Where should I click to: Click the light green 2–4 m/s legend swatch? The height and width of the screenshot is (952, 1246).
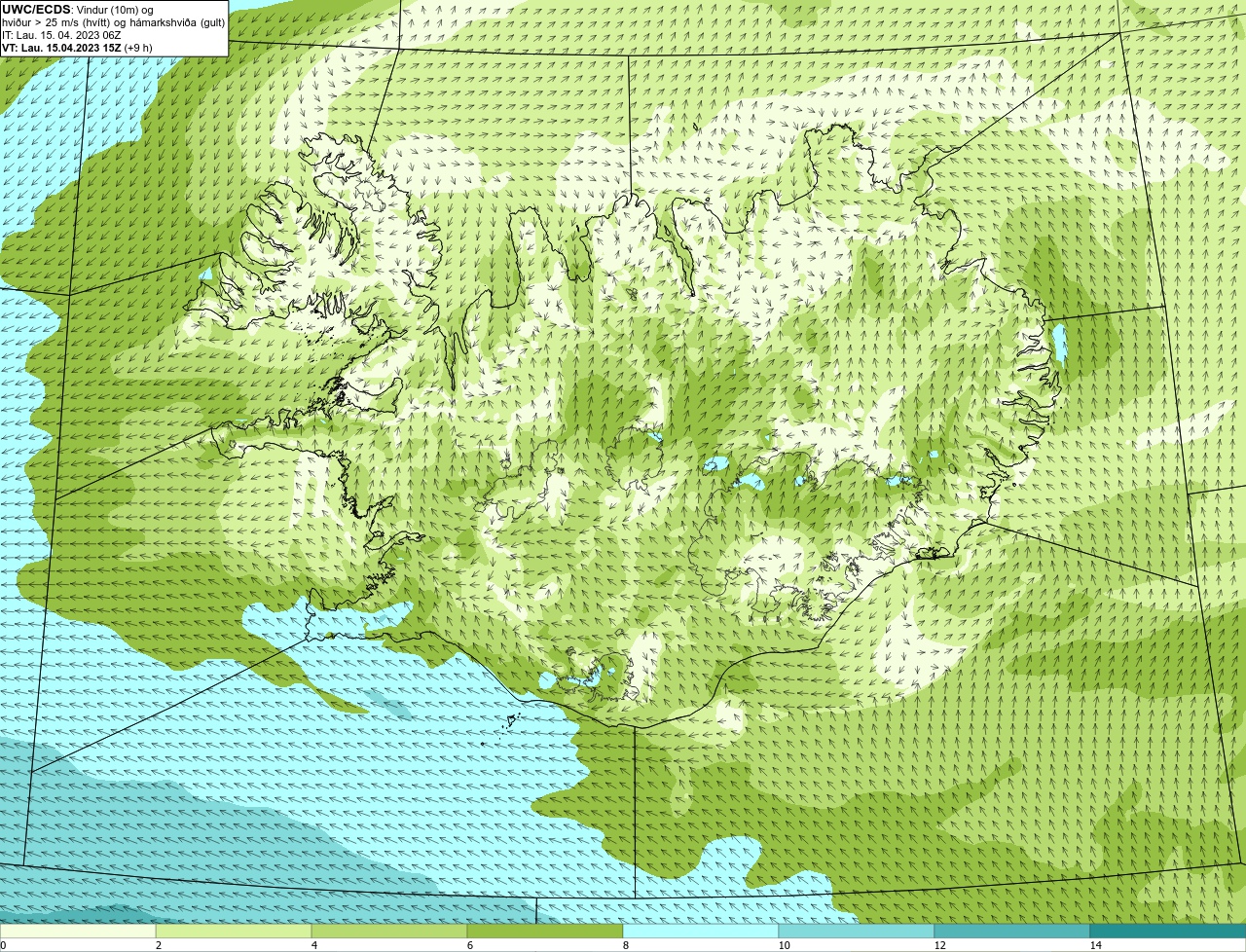(x=234, y=932)
